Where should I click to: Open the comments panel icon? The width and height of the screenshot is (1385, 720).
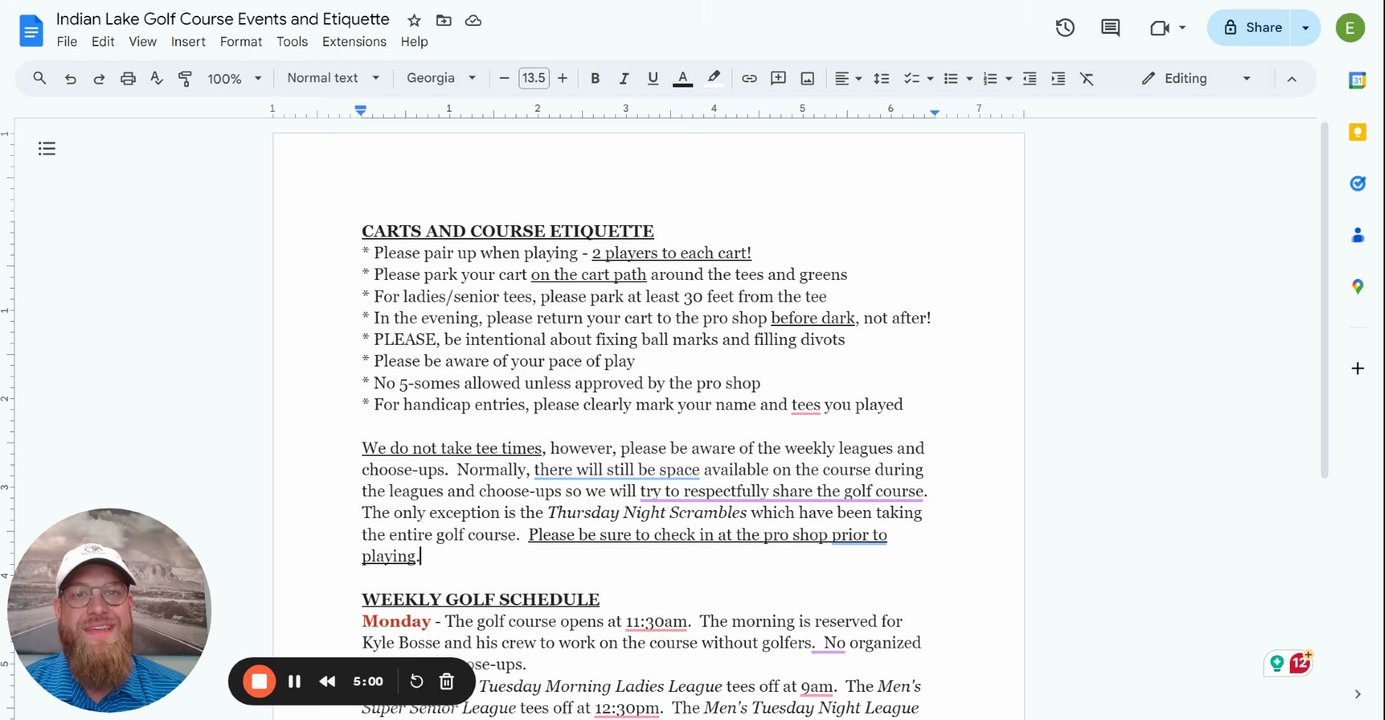[x=1110, y=28]
